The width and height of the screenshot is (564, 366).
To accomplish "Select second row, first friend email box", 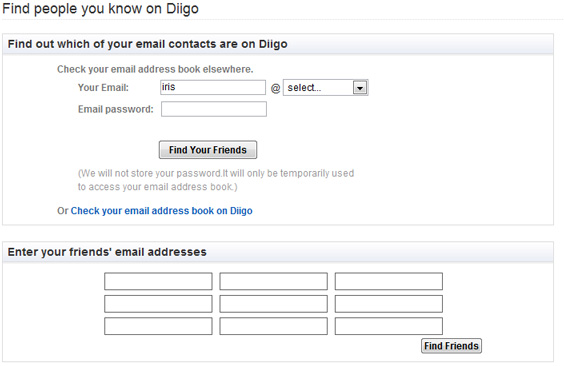I will tap(158, 304).
